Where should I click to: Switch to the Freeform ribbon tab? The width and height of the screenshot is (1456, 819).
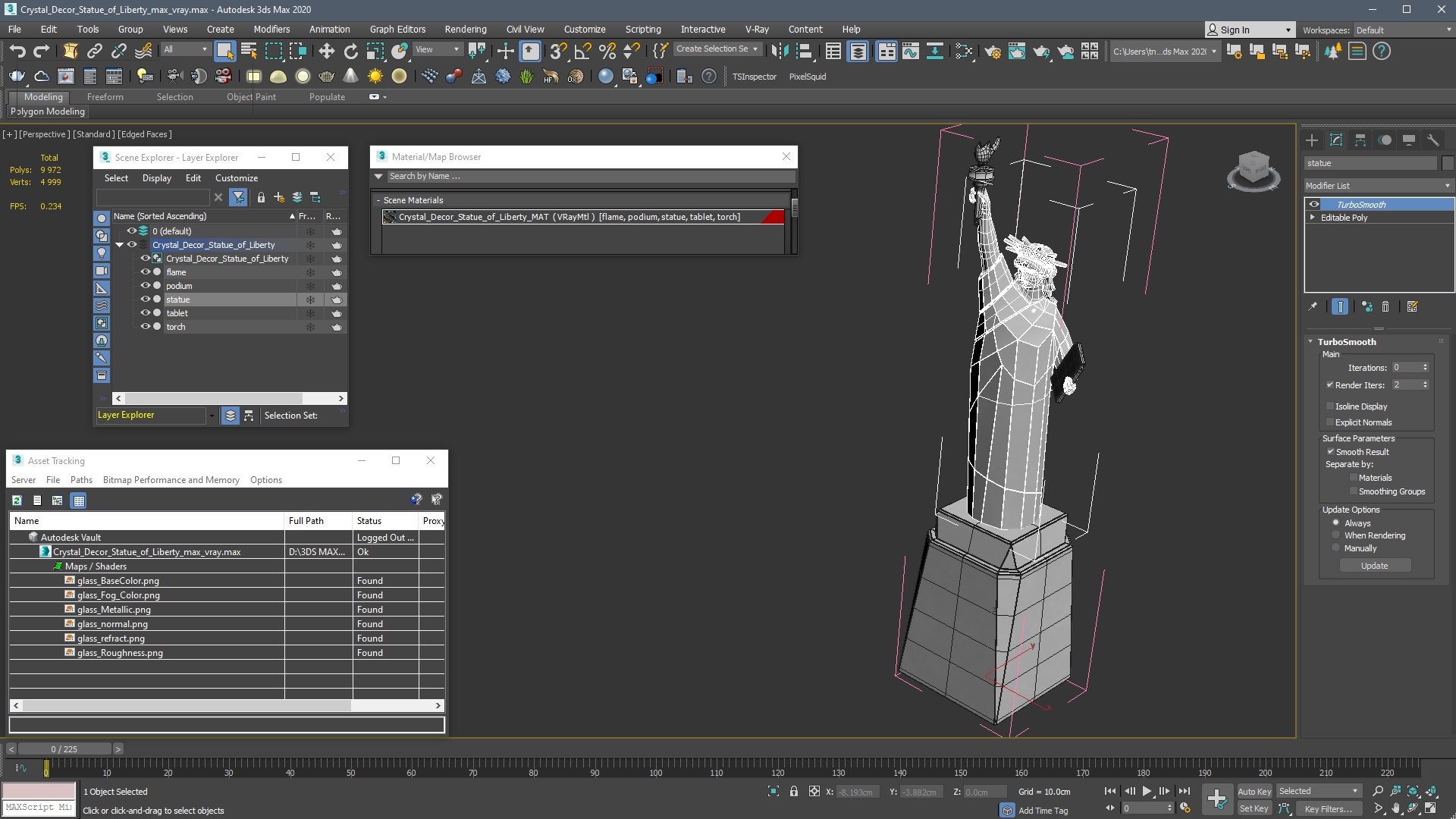105,97
